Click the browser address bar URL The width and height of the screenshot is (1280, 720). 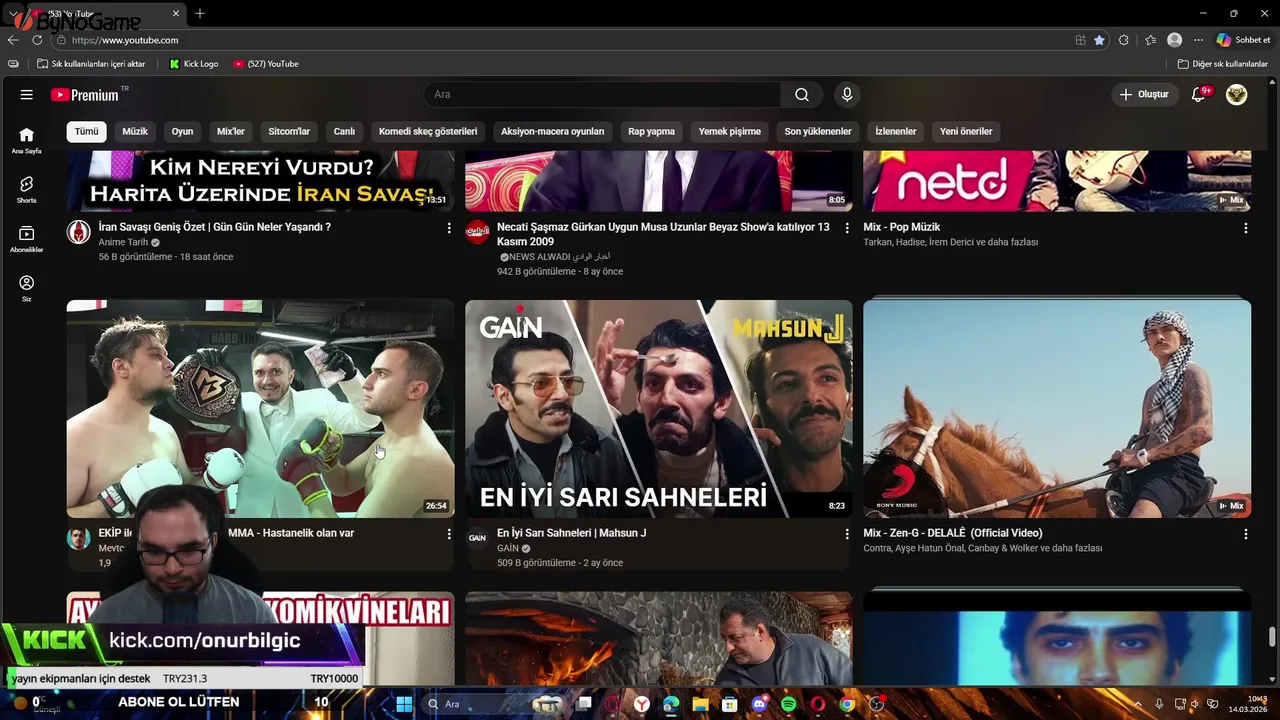click(125, 40)
